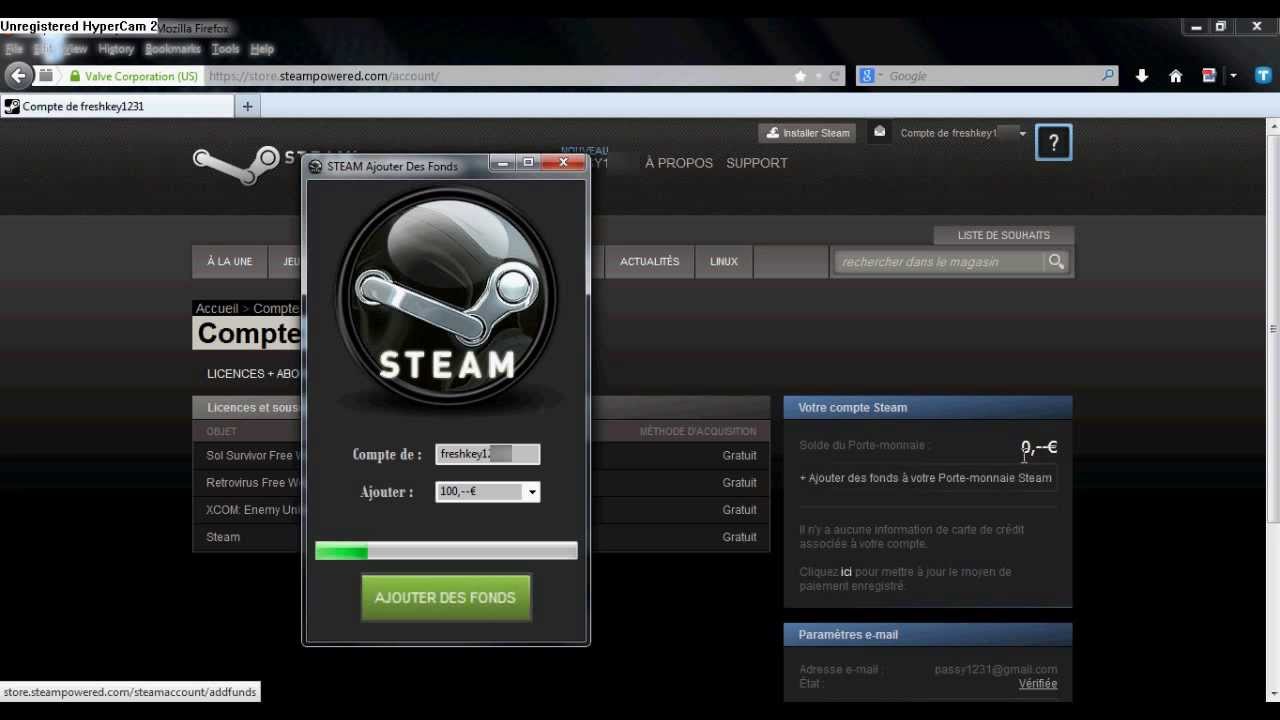This screenshot has width=1280, height=720.
Task: Go to the Firefox home page icon
Action: [1176, 76]
